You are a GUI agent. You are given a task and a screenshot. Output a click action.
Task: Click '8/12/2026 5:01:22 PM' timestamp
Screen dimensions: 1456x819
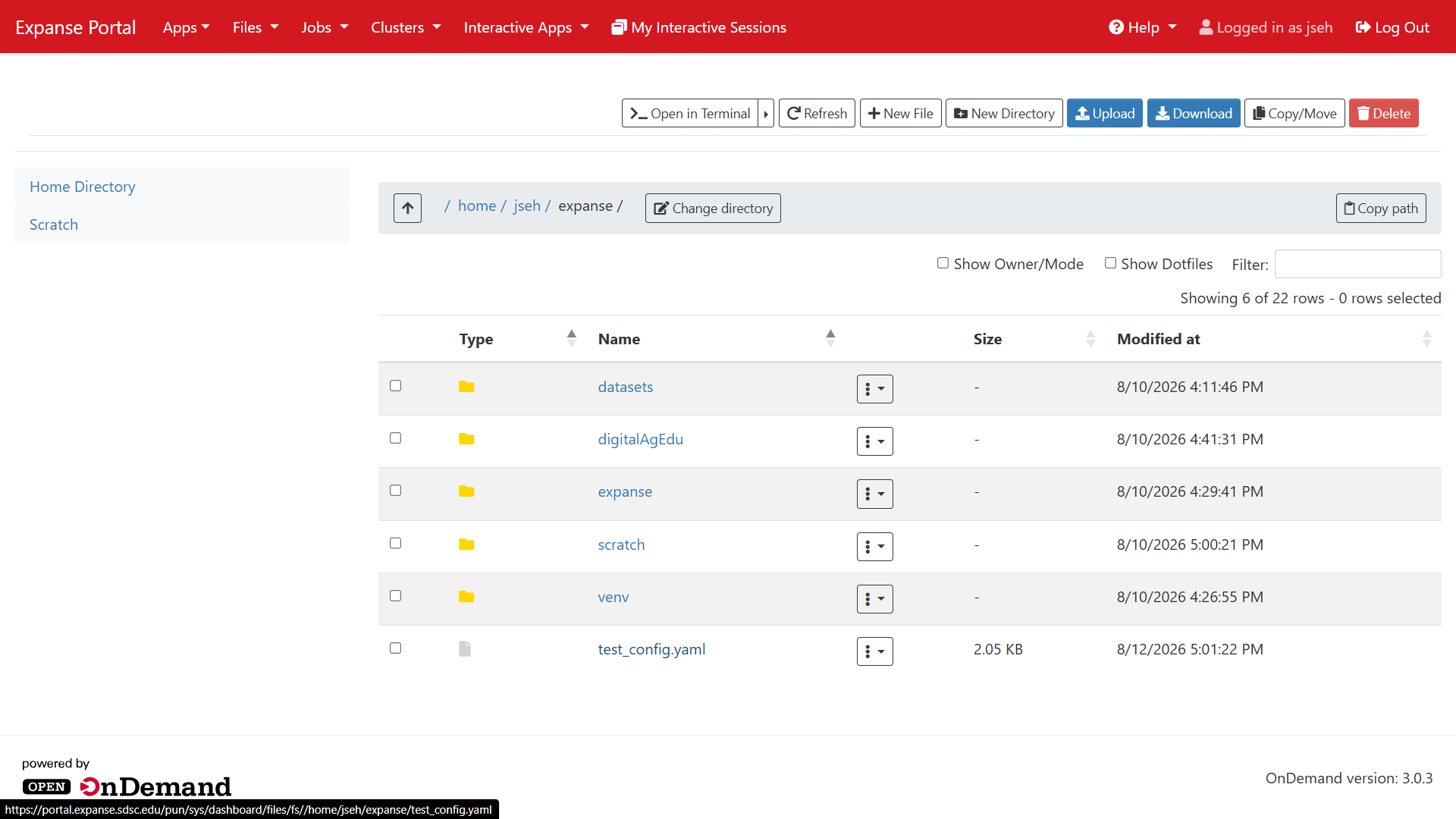1190,649
